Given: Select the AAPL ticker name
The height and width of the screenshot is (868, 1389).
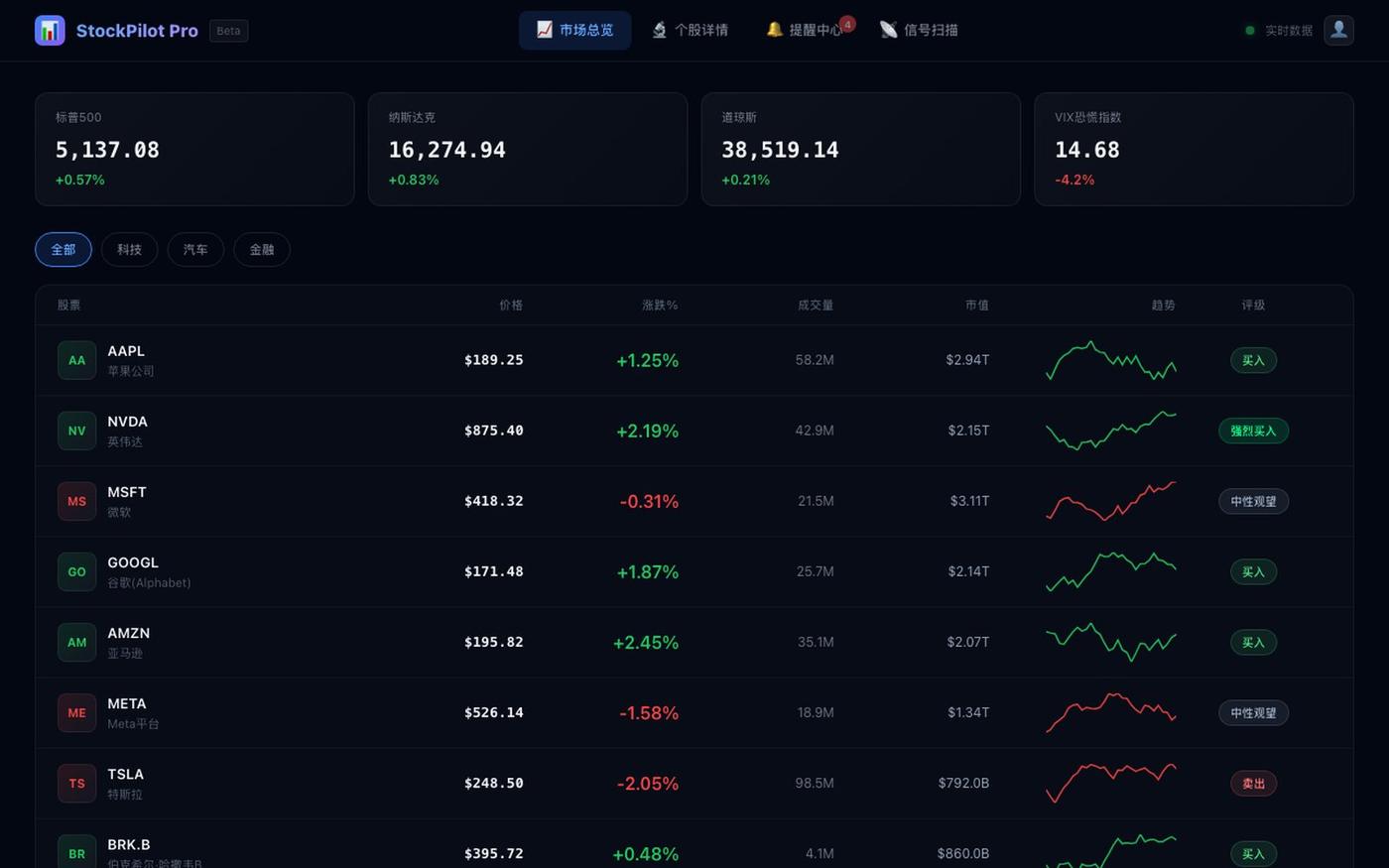Looking at the screenshot, I should (126, 351).
